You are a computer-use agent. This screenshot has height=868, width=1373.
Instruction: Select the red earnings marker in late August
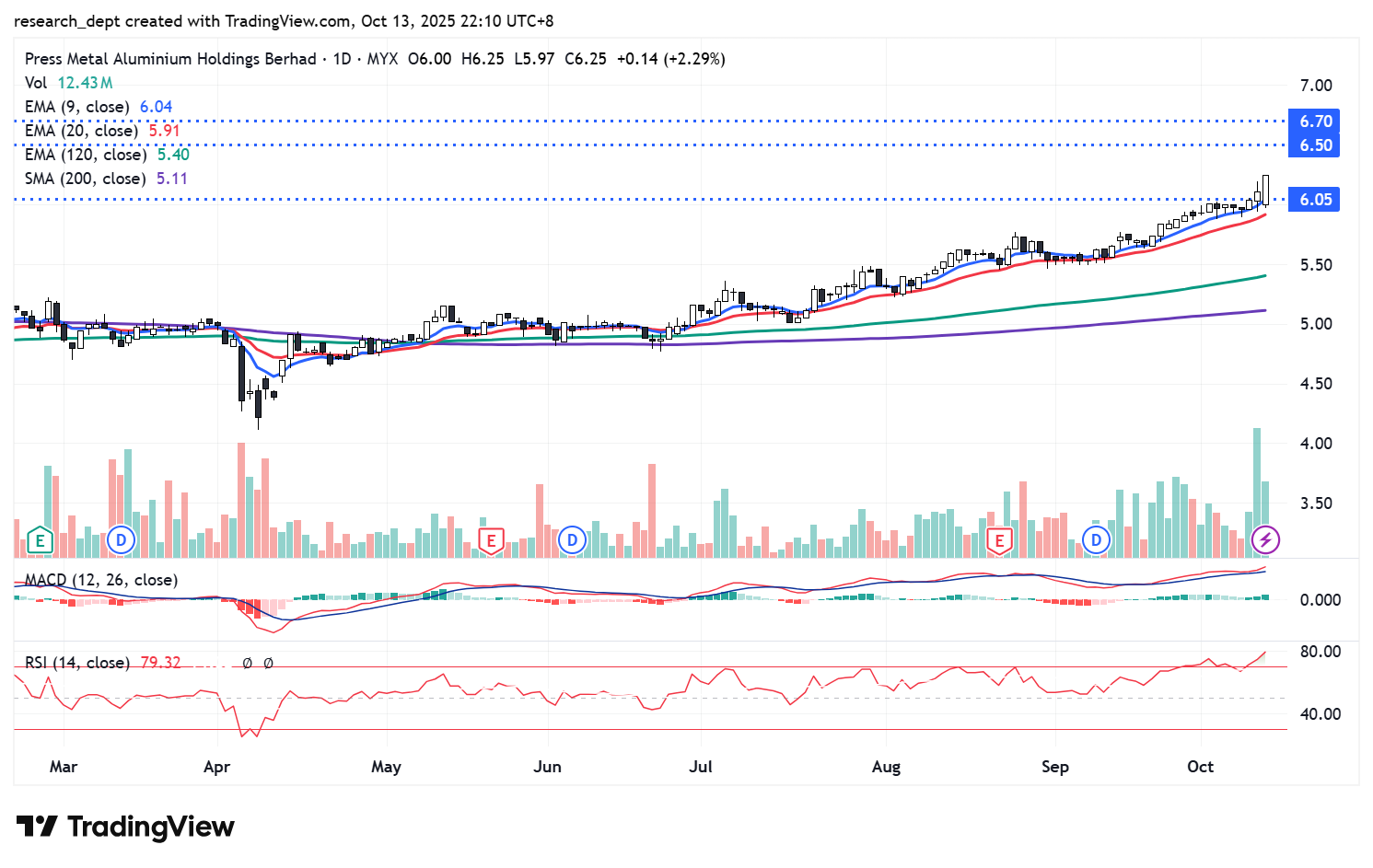tap(999, 540)
